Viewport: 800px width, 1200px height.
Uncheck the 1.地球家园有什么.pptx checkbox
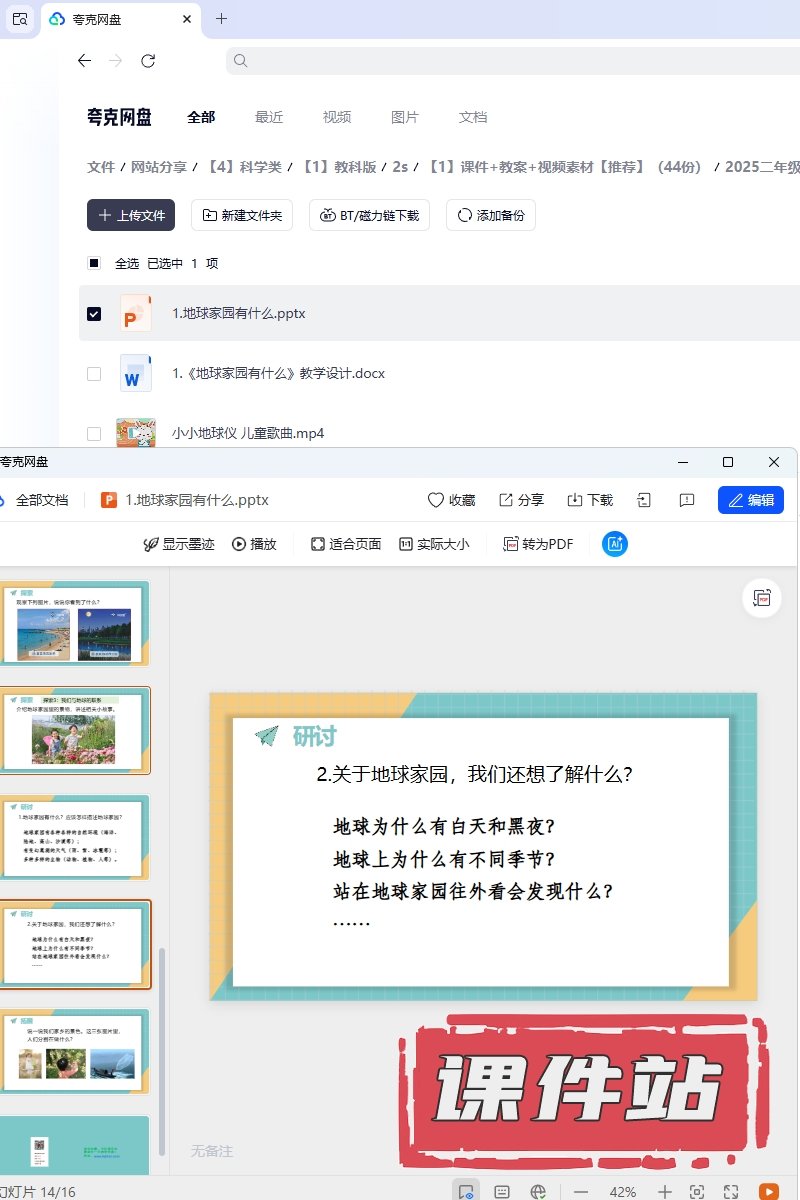94,314
